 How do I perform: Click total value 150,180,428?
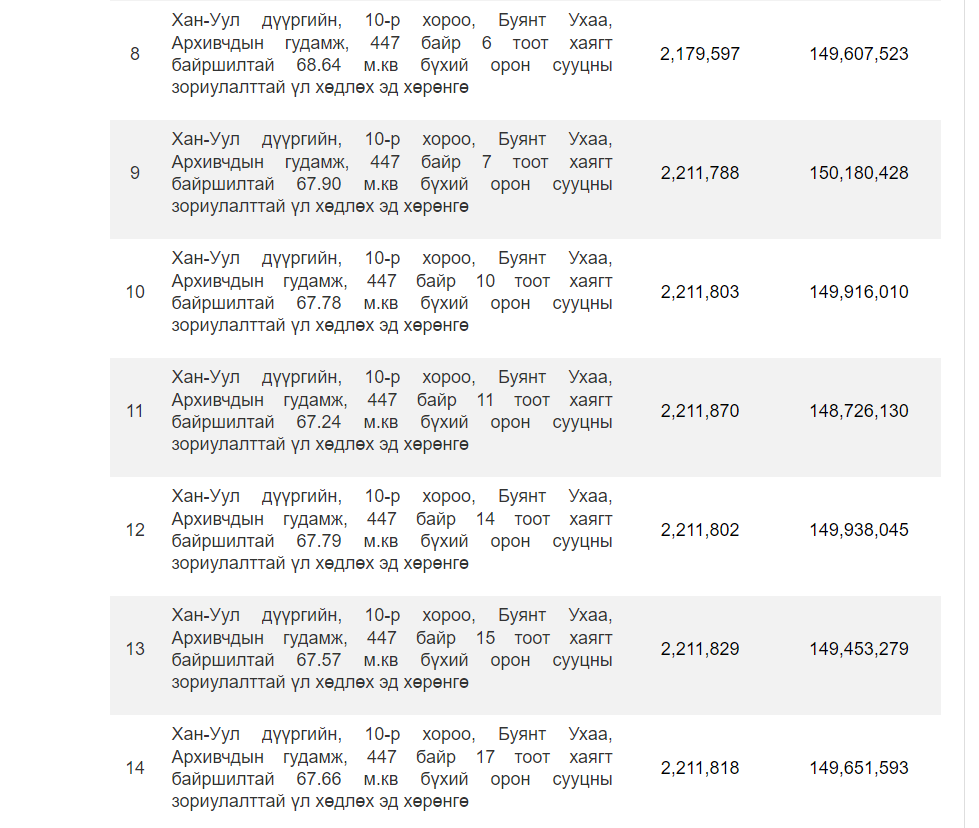pyautogui.click(x=858, y=173)
